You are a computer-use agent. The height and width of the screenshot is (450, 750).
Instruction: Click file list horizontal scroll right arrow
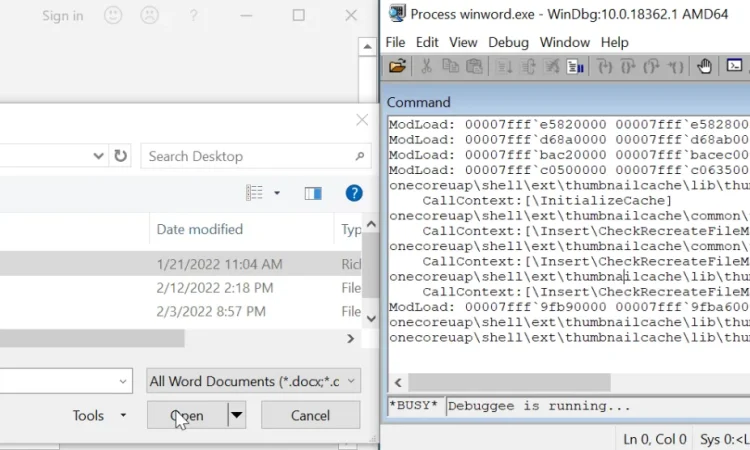tap(351, 339)
